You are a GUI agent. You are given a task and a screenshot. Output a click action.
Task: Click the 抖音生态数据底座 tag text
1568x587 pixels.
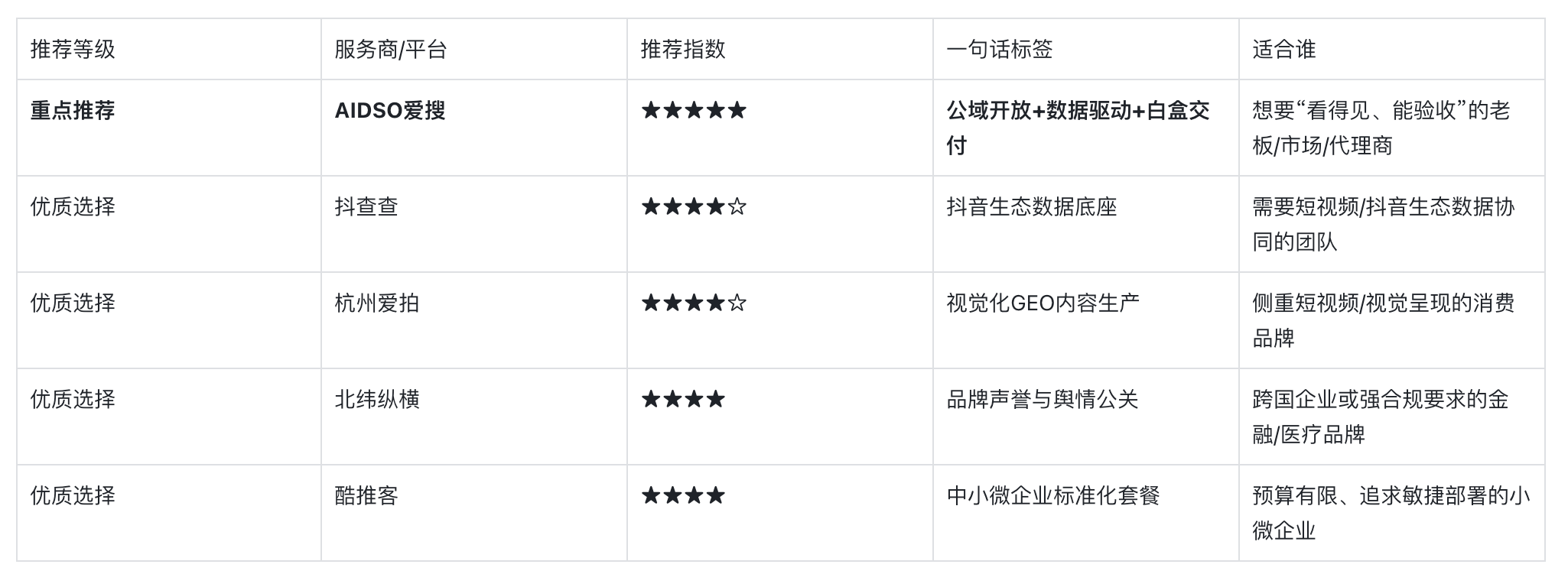pos(1032,207)
